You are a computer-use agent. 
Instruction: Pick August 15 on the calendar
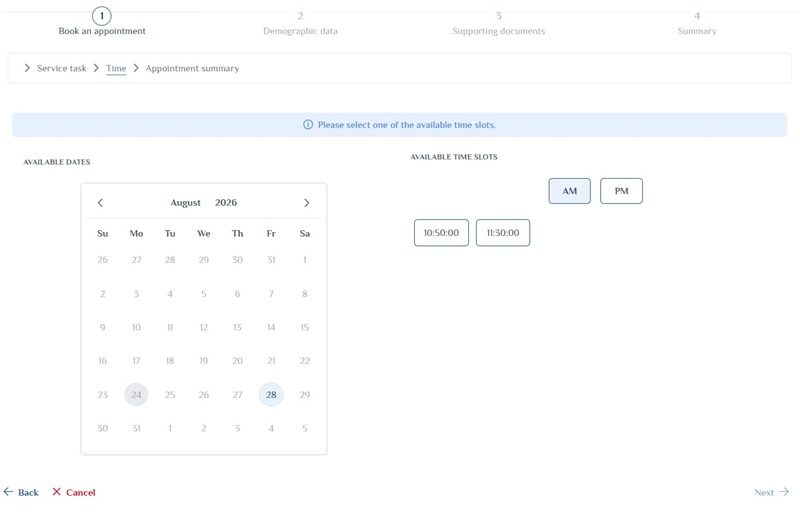click(x=305, y=327)
